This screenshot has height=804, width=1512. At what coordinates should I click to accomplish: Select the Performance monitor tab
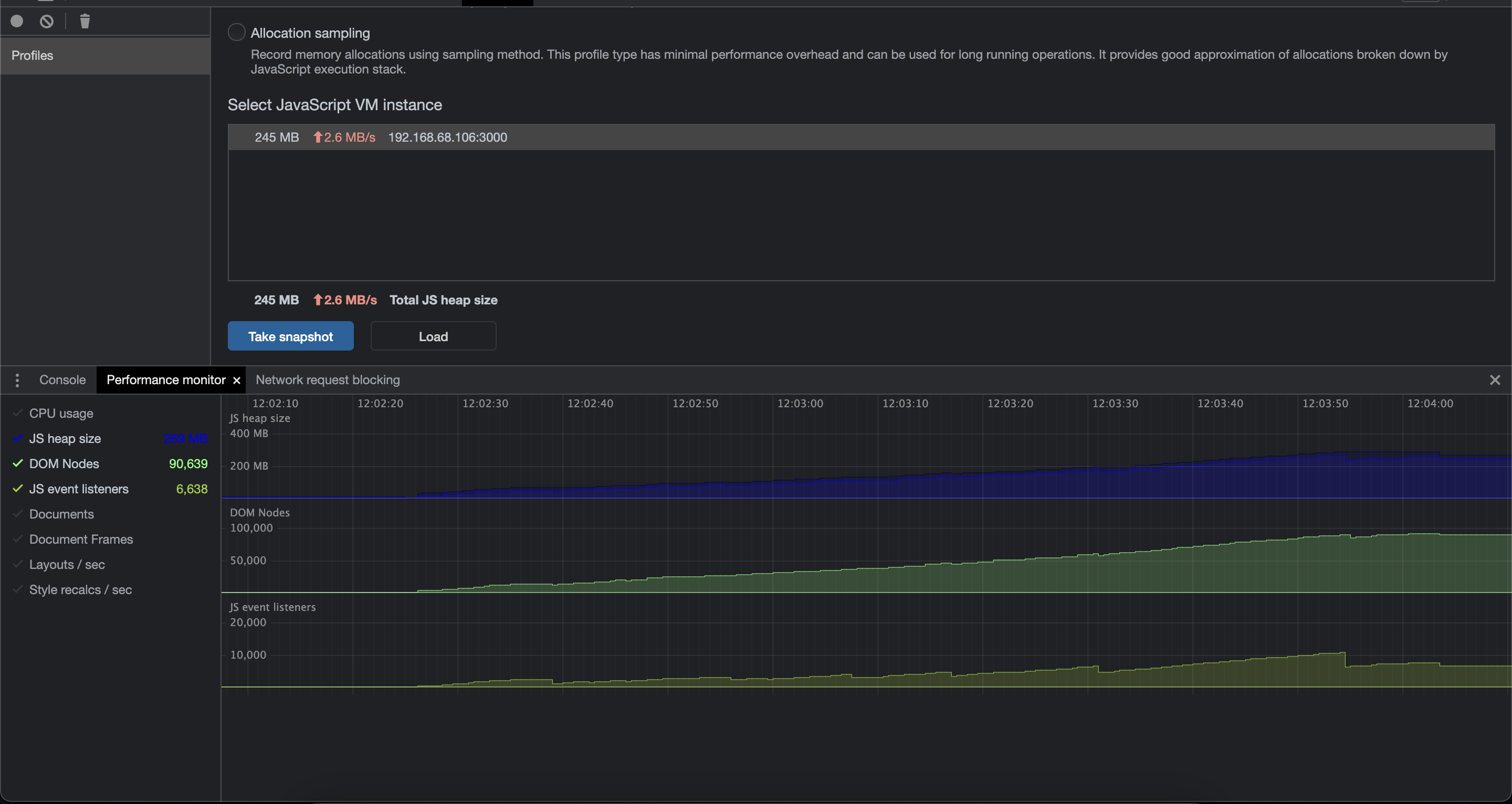coord(166,380)
